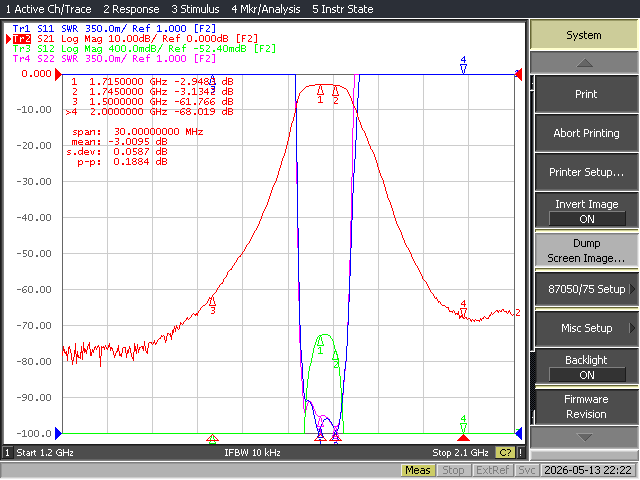Click marker 2 readout 1.7450000 GHz
The height and width of the screenshot is (480, 640).
coord(152,91)
